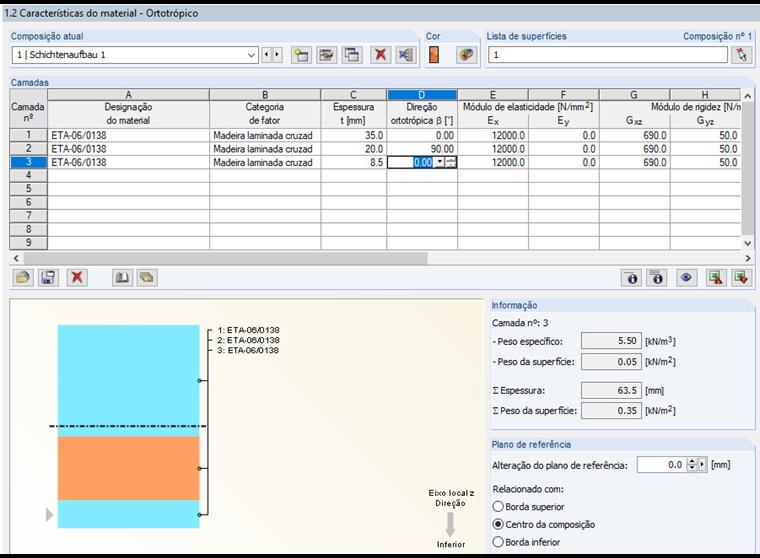Open the color palette settings icon
760x558 pixels.
tap(466, 55)
